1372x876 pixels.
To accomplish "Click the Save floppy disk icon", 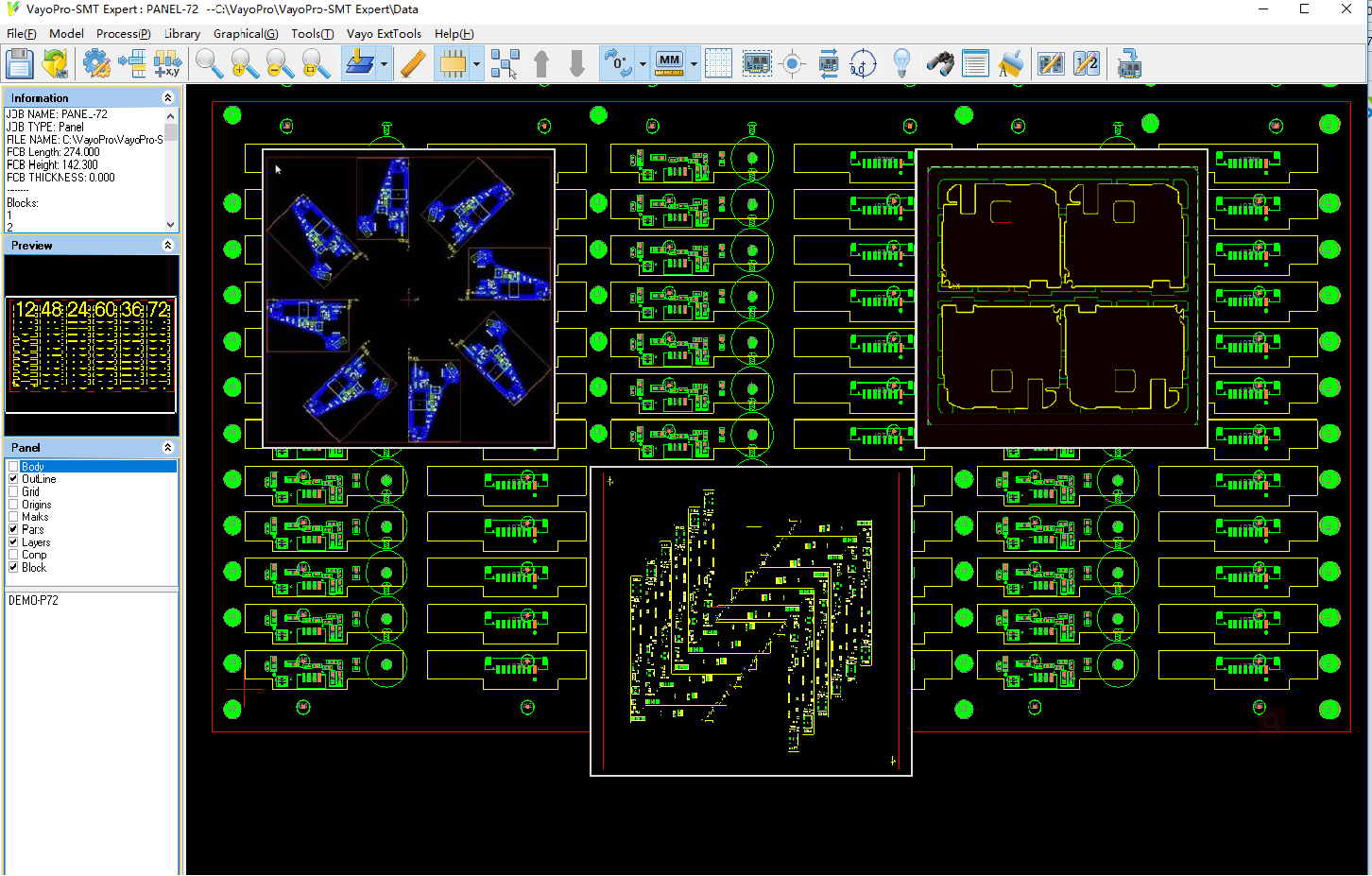I will pyautogui.click(x=20, y=64).
